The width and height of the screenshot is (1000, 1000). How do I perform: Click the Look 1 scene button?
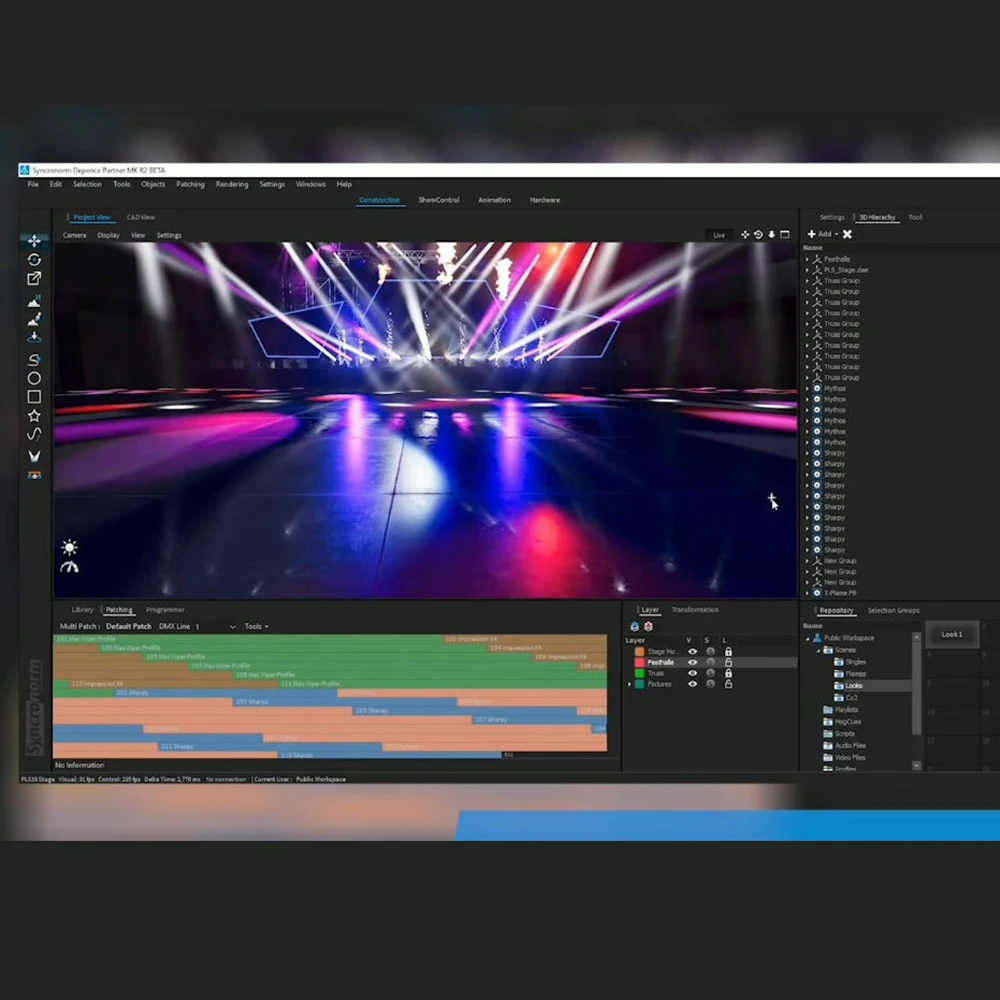point(952,634)
